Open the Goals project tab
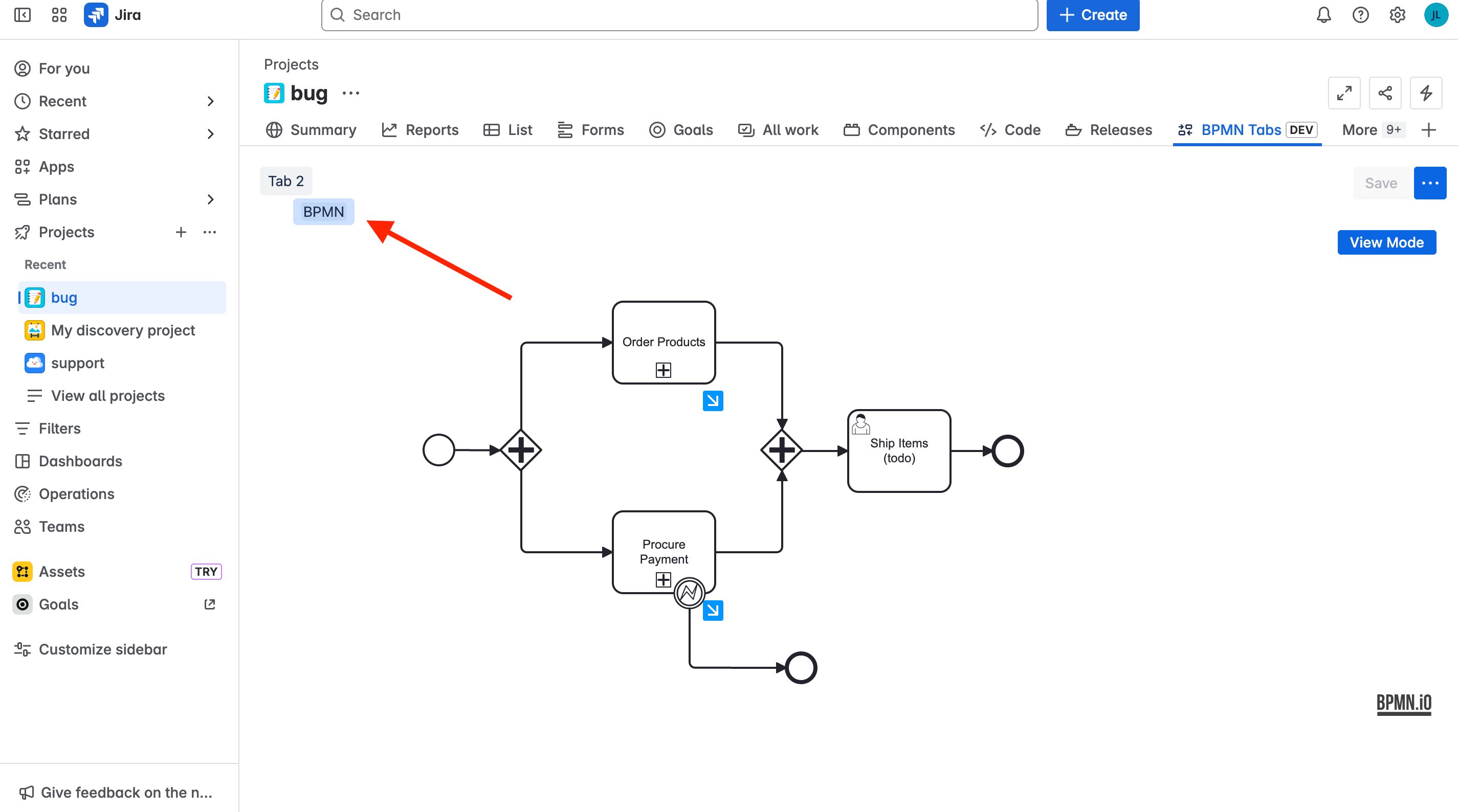 [x=681, y=130]
